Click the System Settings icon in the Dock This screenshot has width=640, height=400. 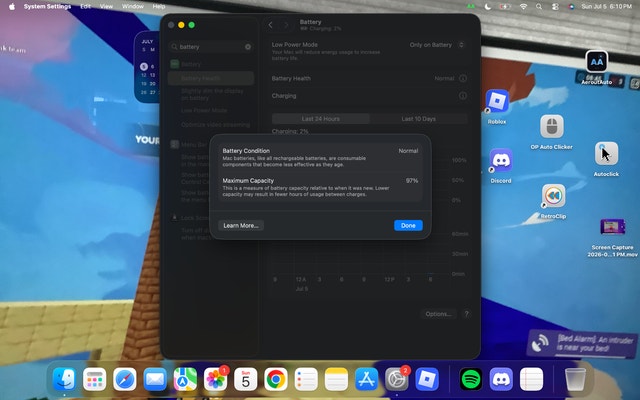(397, 379)
